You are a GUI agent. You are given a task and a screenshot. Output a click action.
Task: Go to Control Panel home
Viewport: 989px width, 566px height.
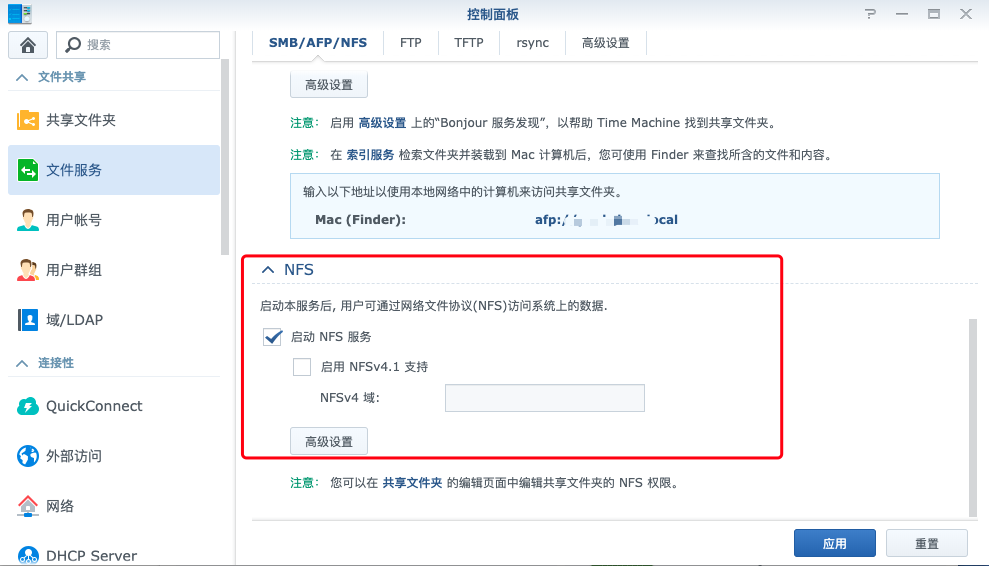pyautogui.click(x=28, y=45)
